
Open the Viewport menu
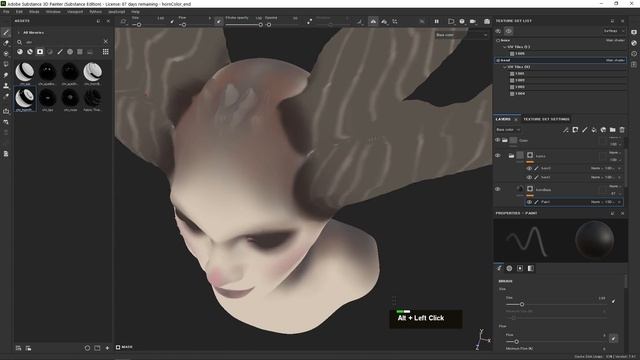click(75, 12)
